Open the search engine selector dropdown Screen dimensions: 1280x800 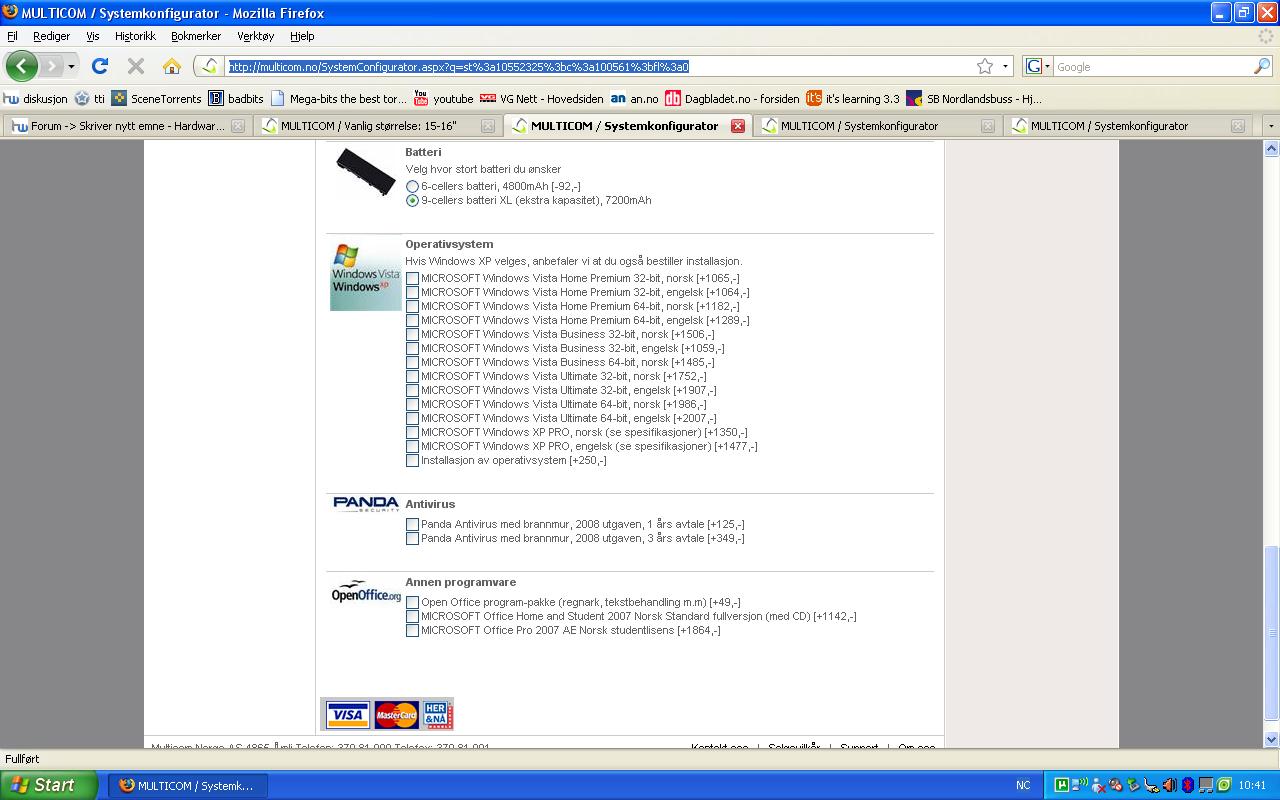point(1038,66)
